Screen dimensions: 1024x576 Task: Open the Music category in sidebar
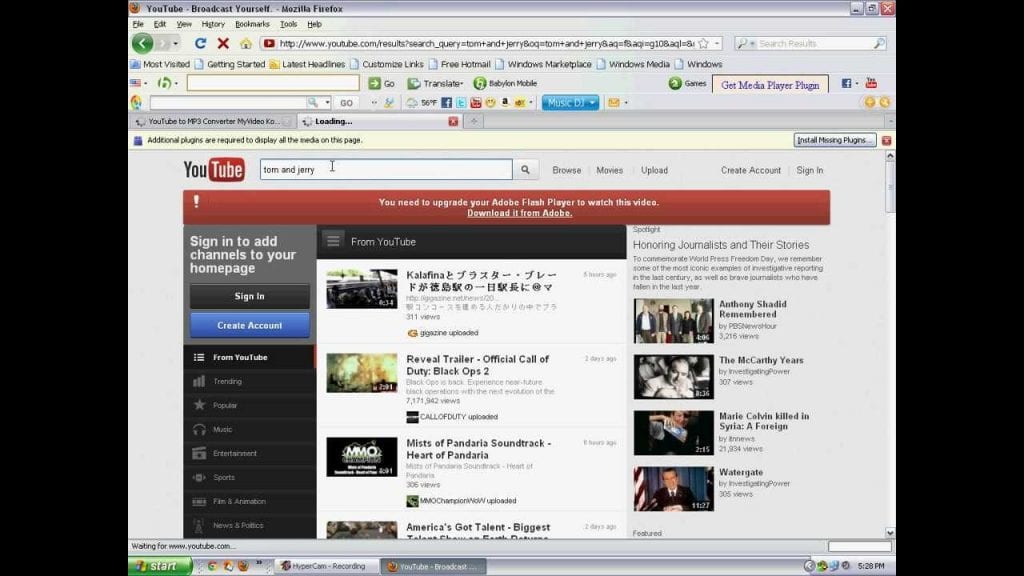click(222, 429)
